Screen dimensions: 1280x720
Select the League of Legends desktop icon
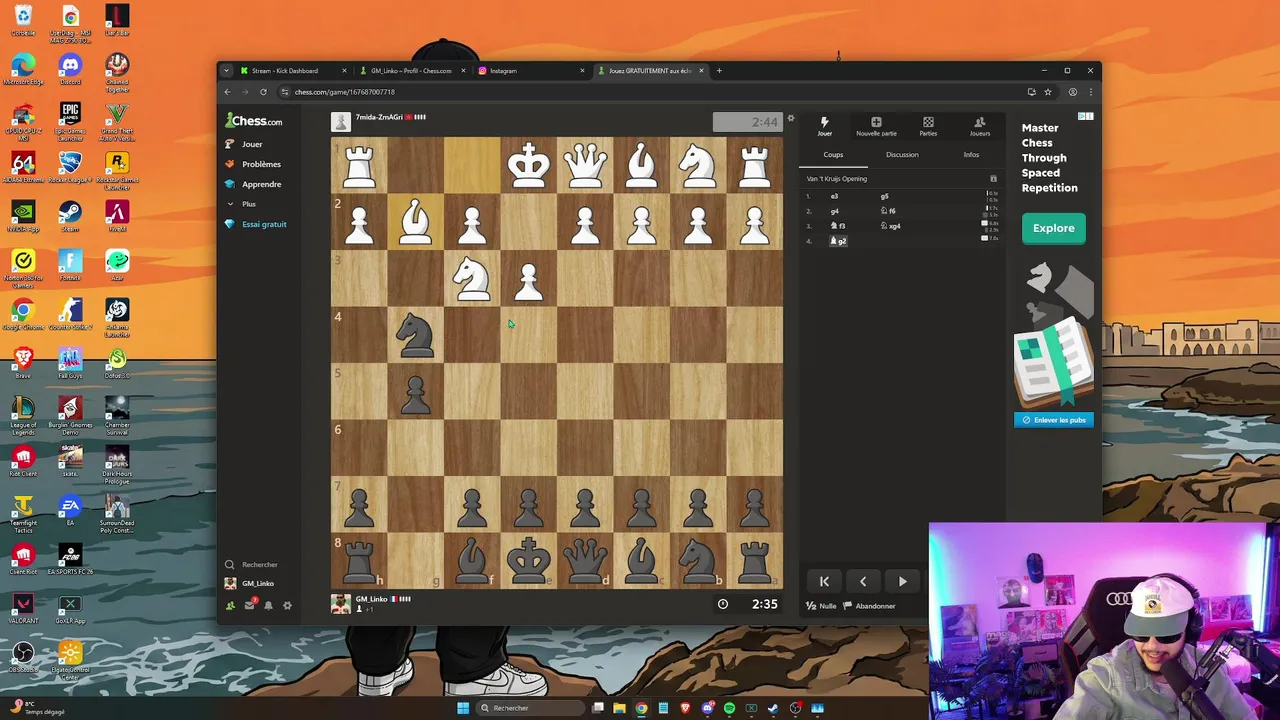23,413
